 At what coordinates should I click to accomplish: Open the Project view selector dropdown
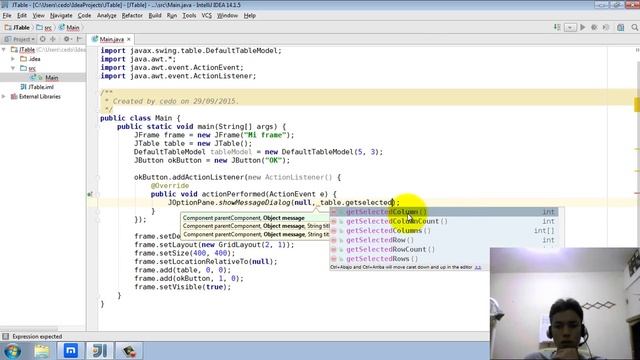pos(20,39)
